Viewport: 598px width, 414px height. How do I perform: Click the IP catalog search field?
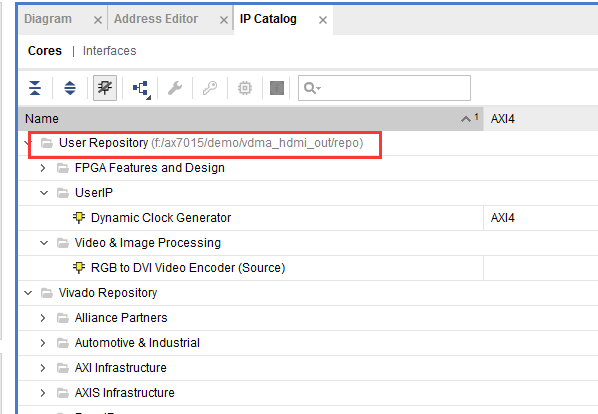(384, 88)
